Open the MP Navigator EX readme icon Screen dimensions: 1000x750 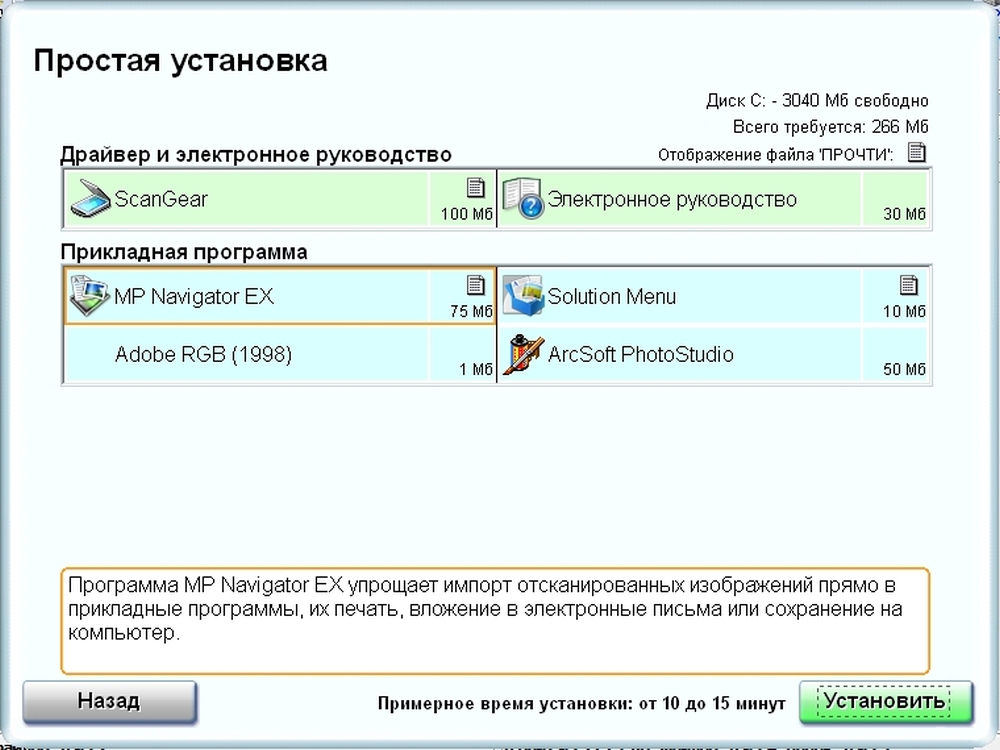(476, 285)
